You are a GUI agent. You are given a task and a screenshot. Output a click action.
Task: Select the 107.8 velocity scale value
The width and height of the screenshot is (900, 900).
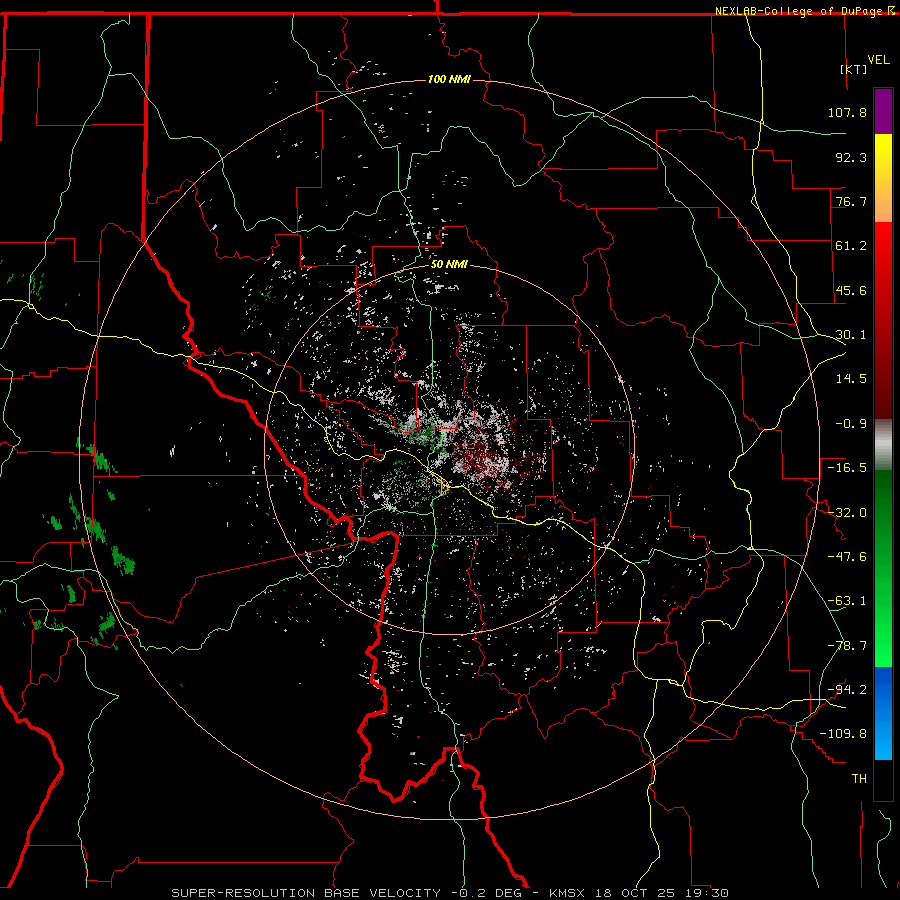tap(847, 112)
